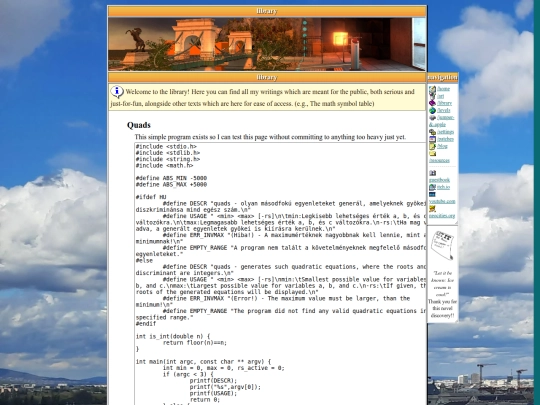Viewport: 540px width, 405px height.
Task: Click the 'int is_int(double n) {' line
Action: pyautogui.click(x=173, y=336)
